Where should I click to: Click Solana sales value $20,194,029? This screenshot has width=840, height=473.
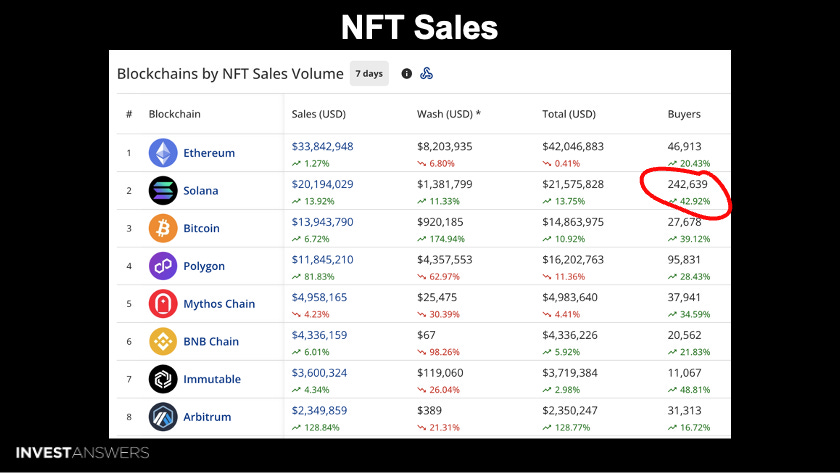point(322,184)
